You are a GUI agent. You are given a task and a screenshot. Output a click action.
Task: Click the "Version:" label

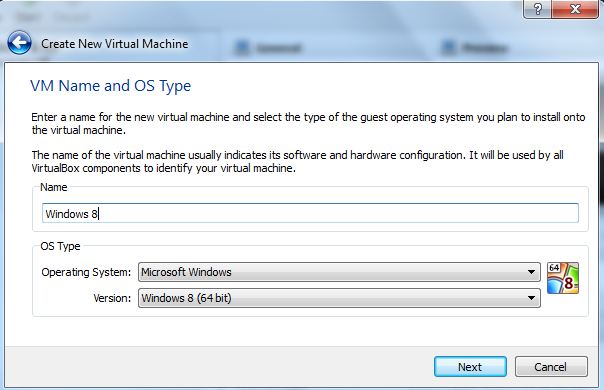point(112,298)
